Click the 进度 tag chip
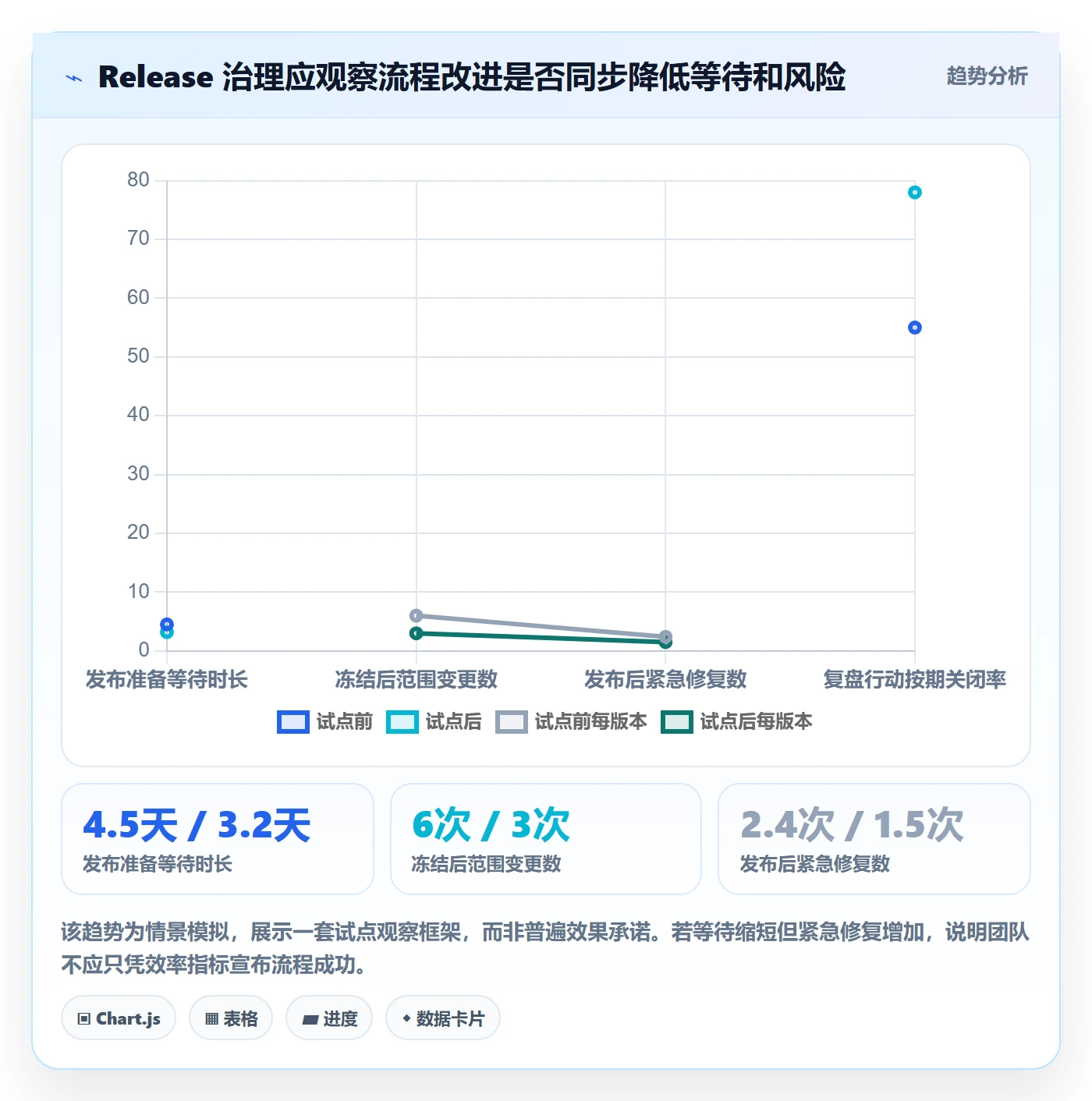The image size is (1092, 1101). click(329, 1018)
